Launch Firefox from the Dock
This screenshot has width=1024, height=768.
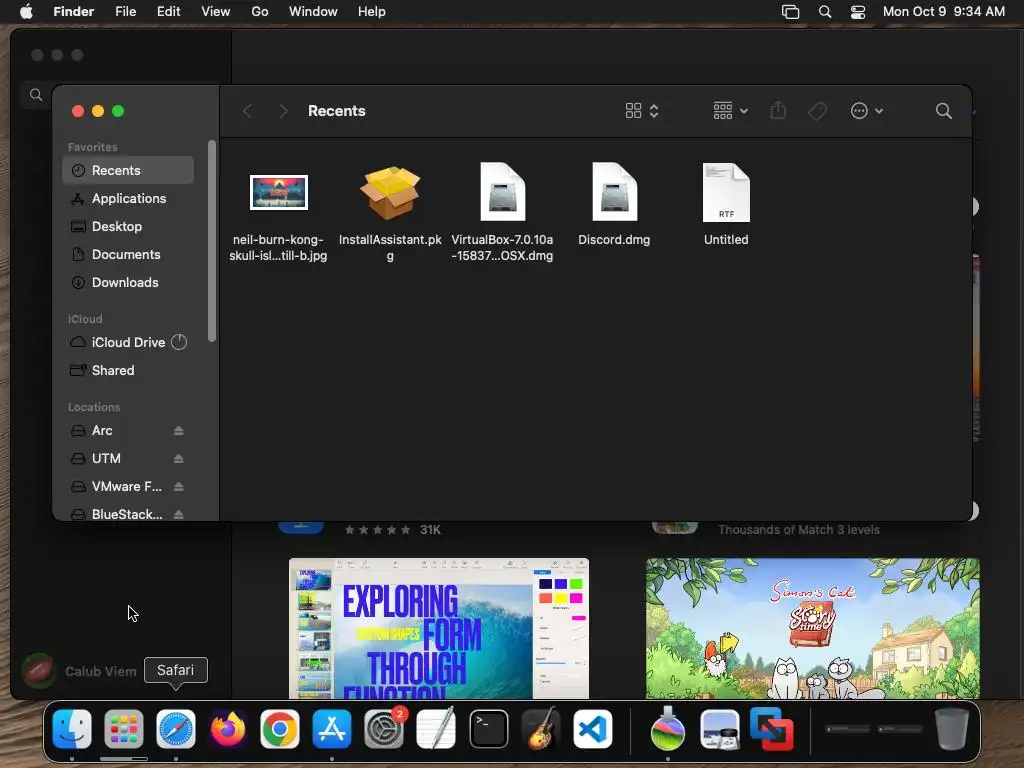(228, 729)
